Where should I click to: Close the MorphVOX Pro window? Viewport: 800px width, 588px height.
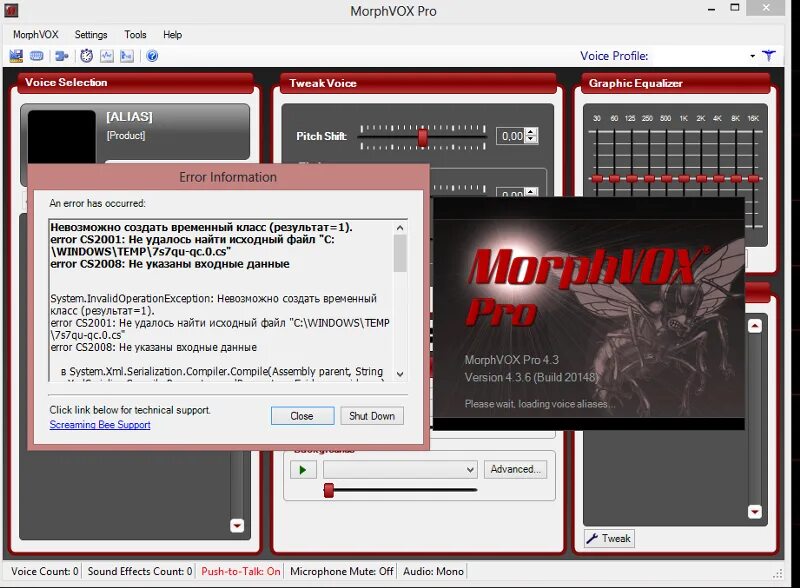766,8
